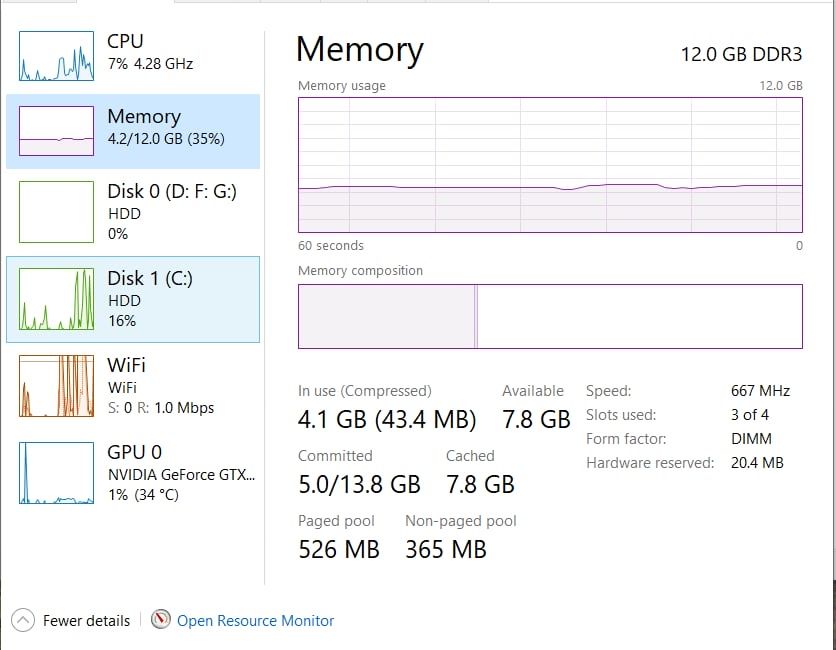Image resolution: width=836 pixels, height=650 pixels.
Task: Collapse view with Fewer details chevron
Action: coord(24,620)
